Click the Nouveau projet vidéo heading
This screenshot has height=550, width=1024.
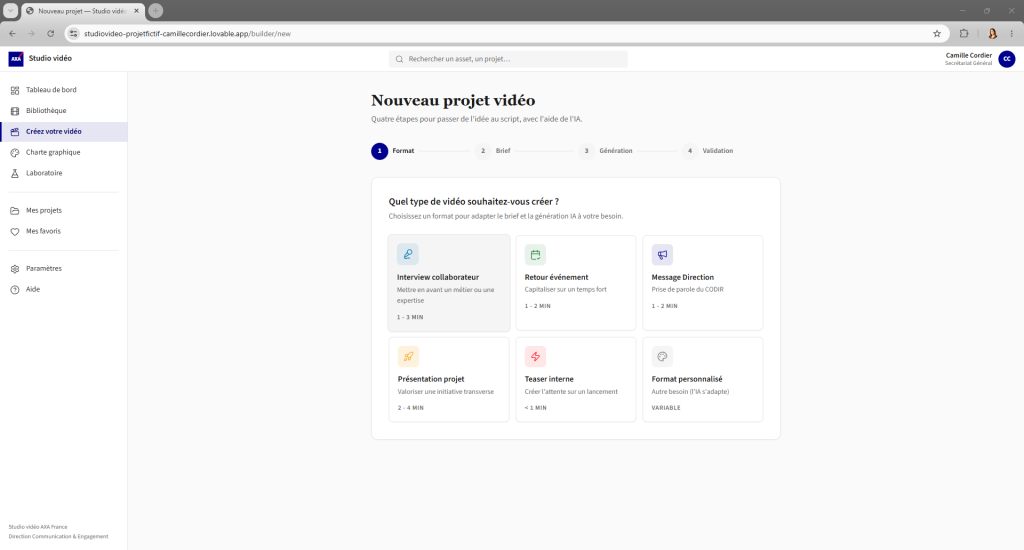click(453, 101)
